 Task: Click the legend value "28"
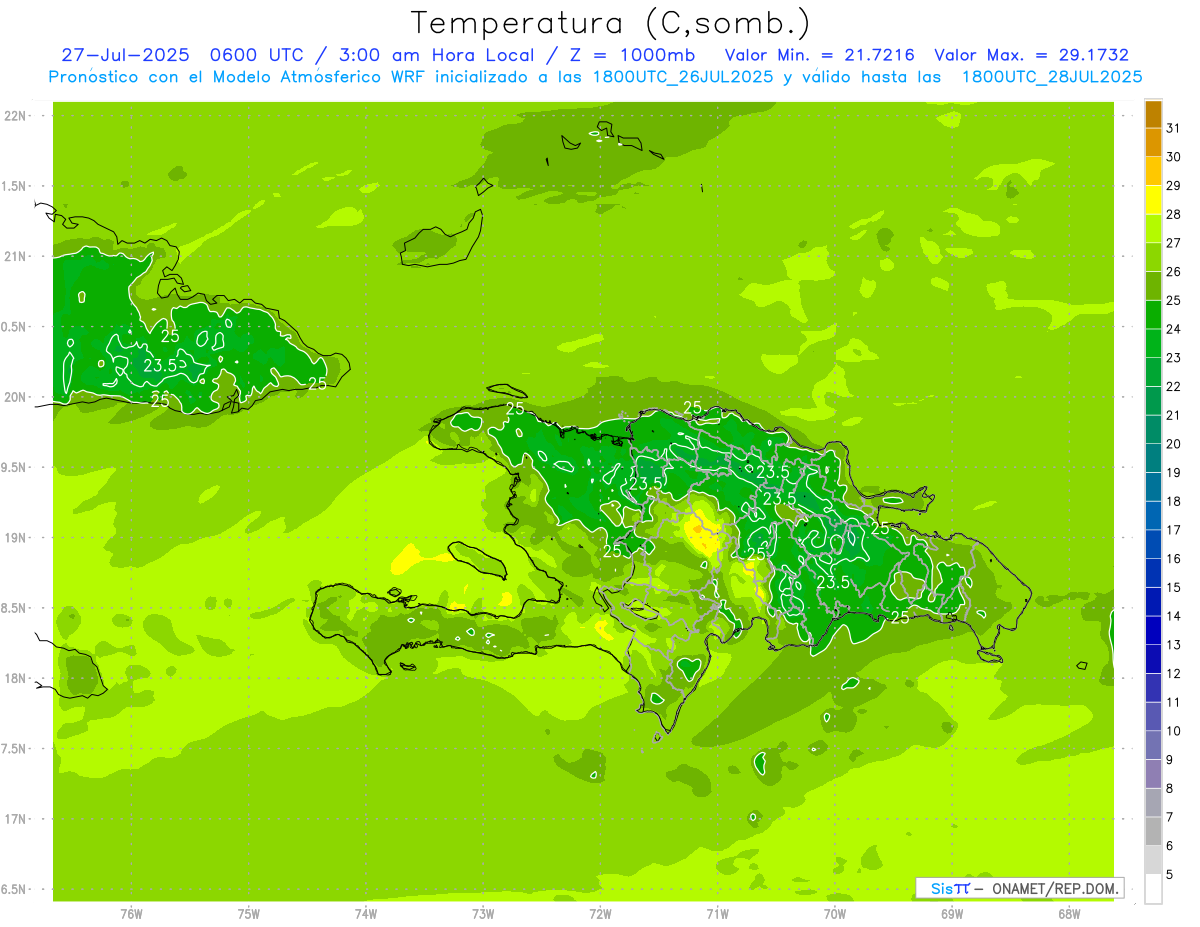1174,214
